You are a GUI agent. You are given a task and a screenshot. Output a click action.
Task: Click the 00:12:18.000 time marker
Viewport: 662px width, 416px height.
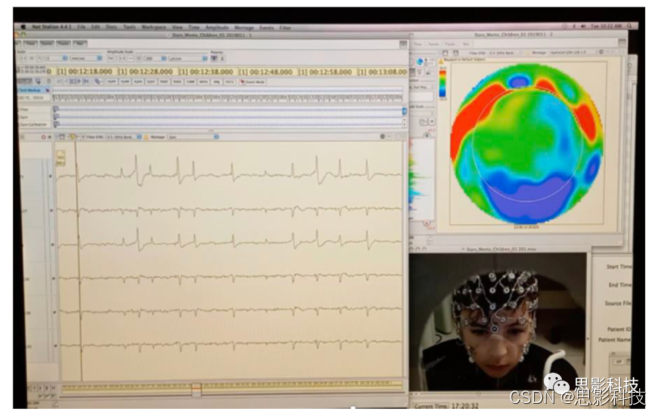tap(84, 71)
